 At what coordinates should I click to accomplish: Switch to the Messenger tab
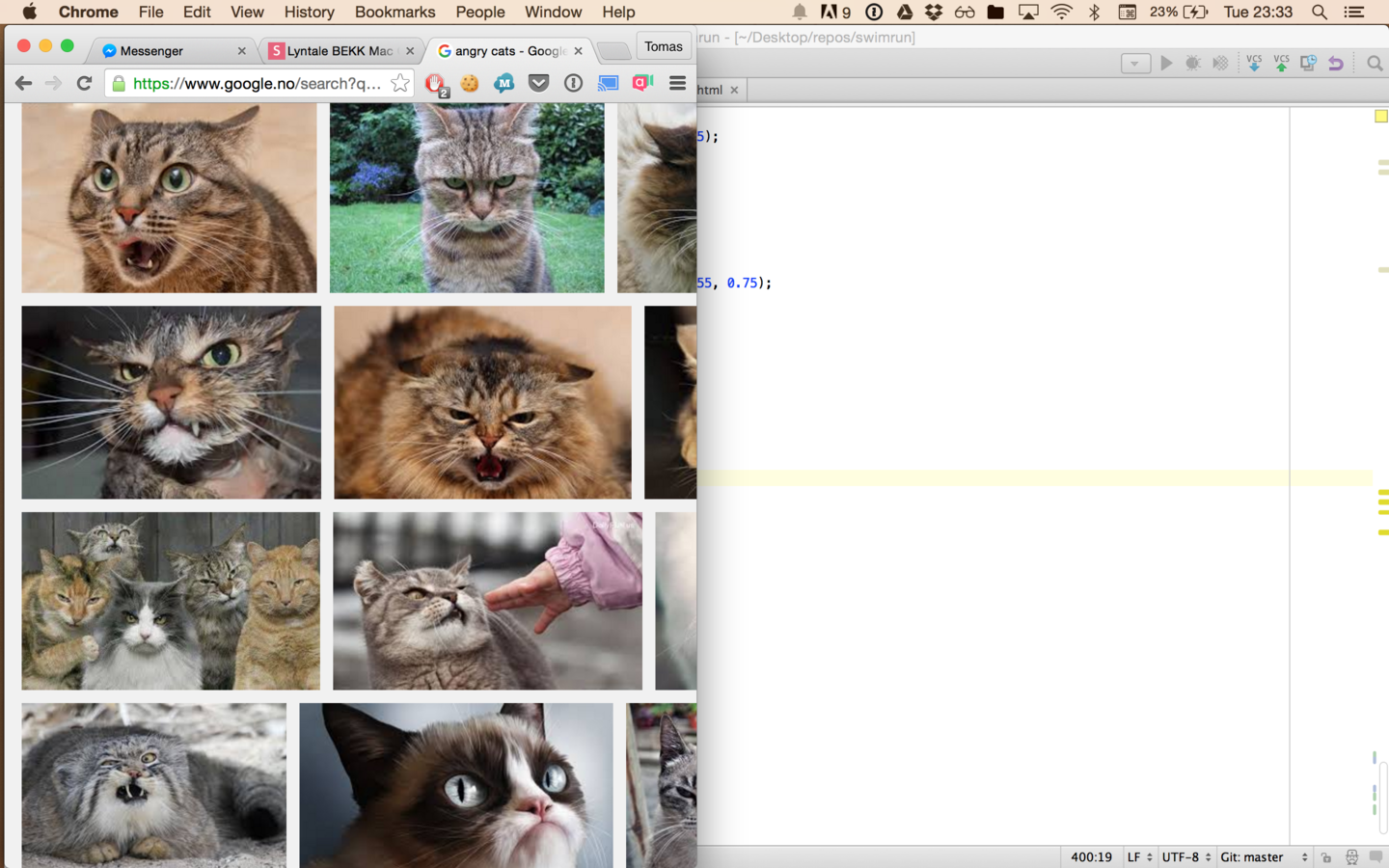pyautogui.click(x=172, y=51)
